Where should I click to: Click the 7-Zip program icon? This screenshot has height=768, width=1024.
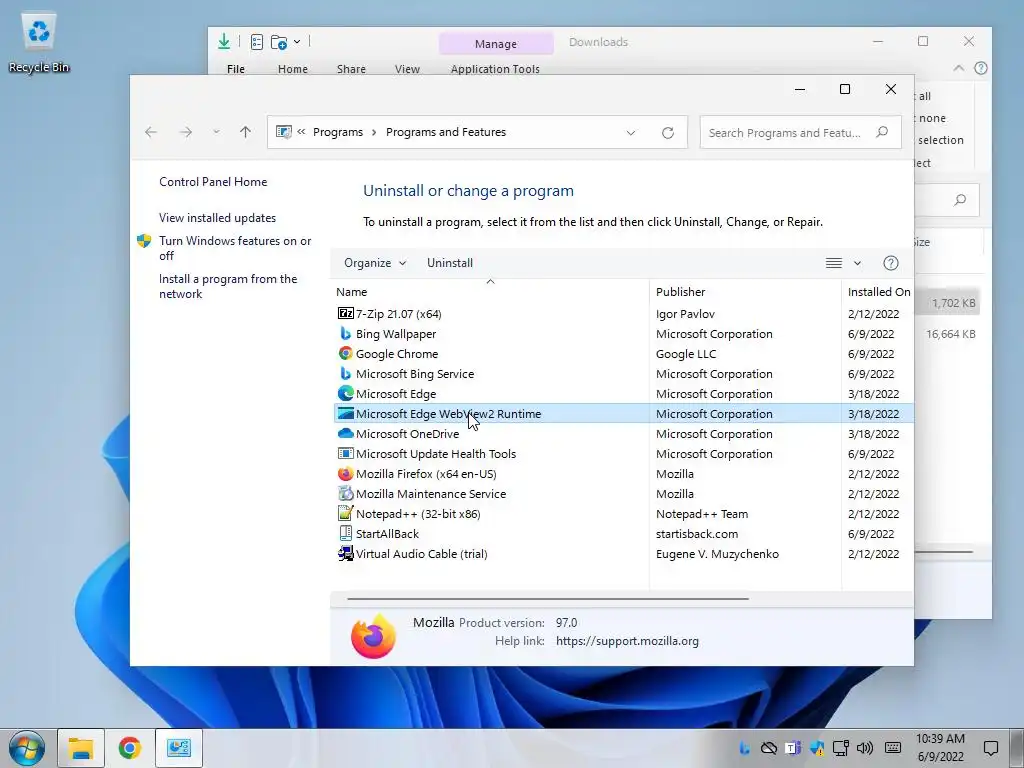[x=345, y=313]
